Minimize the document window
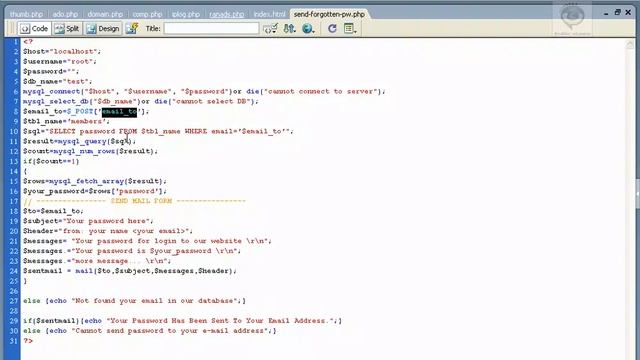640x360 pixels. [x=607, y=13]
